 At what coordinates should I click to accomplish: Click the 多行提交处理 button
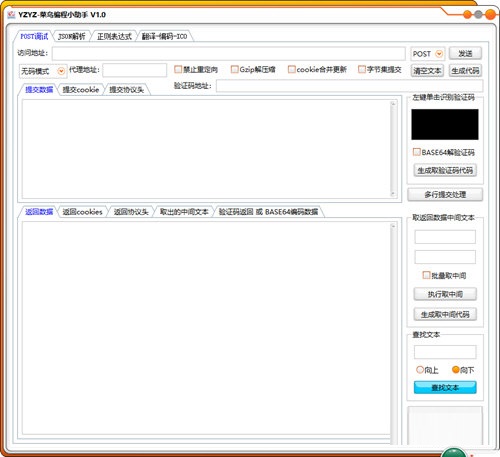(x=445, y=194)
